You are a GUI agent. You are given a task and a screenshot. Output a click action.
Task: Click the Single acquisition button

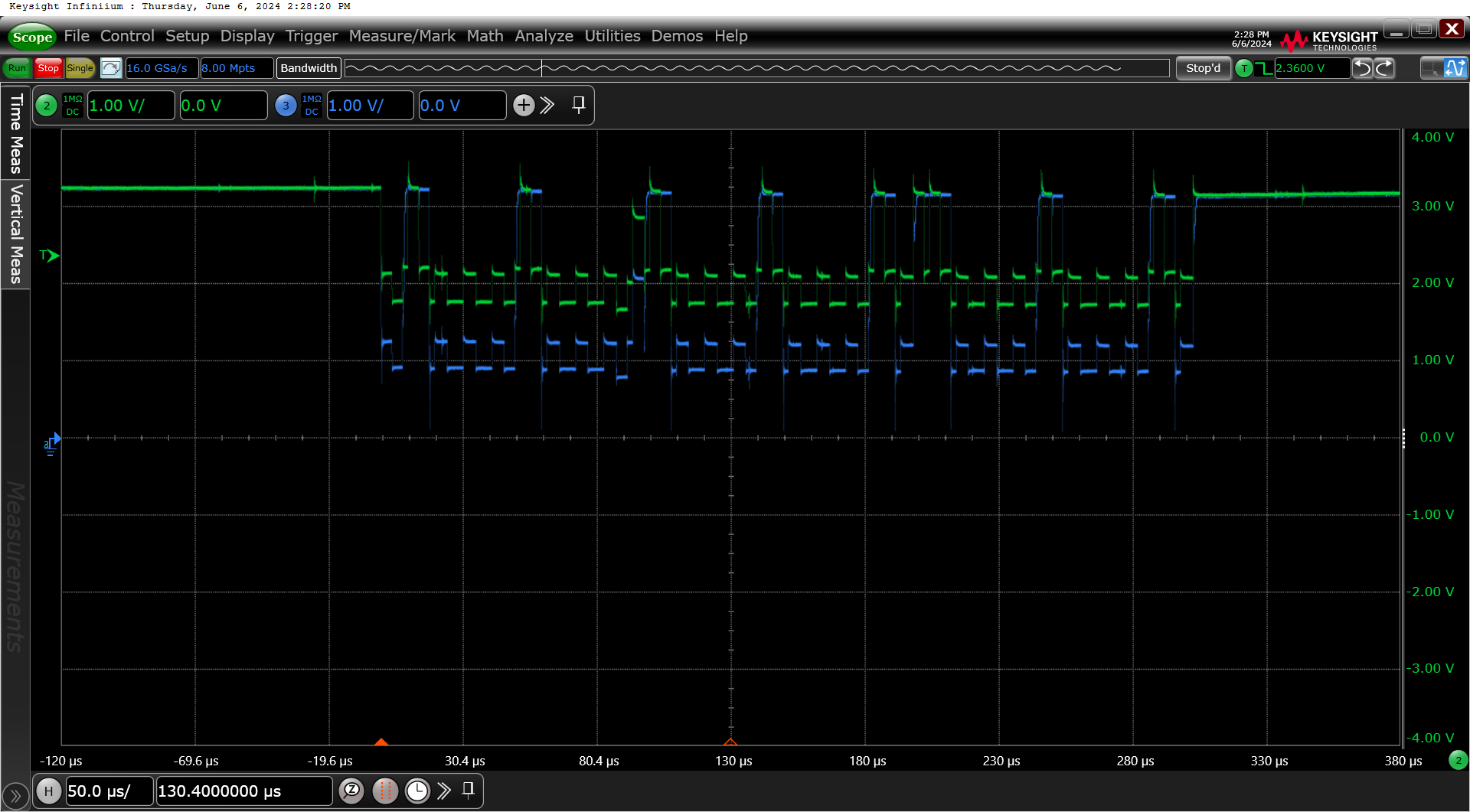point(80,68)
